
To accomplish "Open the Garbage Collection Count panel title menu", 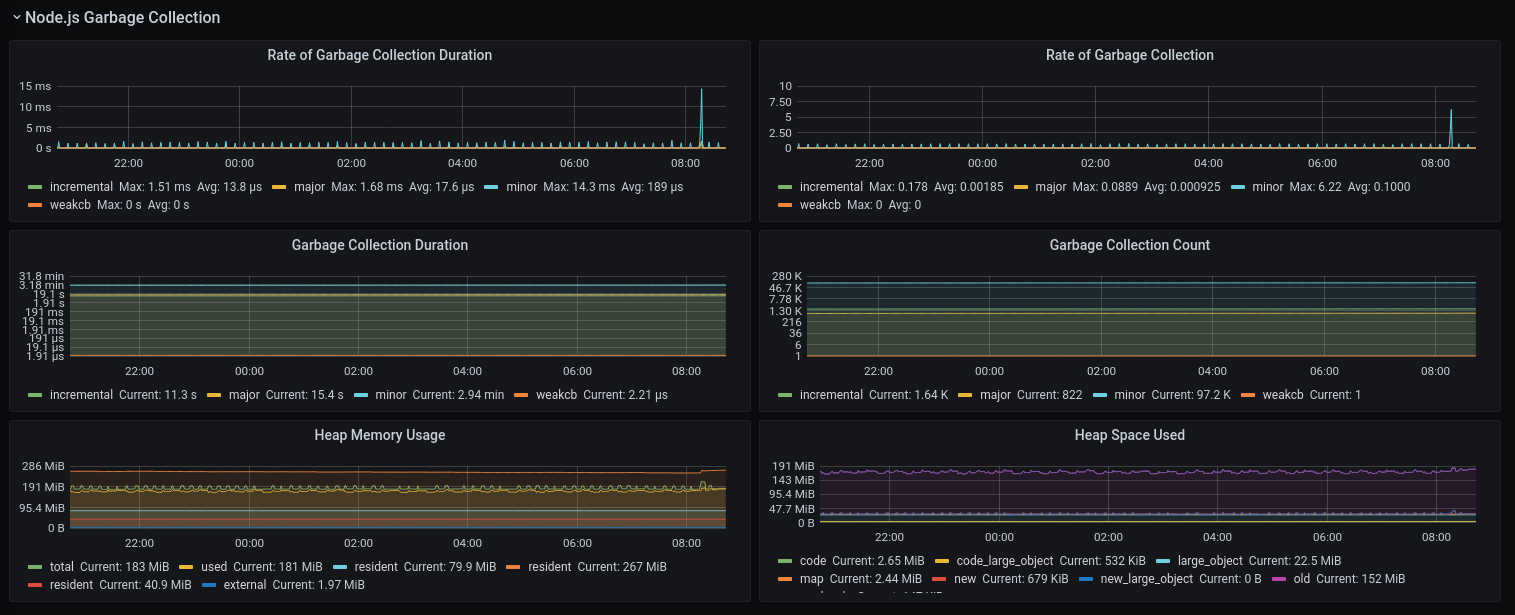I will [x=1129, y=245].
